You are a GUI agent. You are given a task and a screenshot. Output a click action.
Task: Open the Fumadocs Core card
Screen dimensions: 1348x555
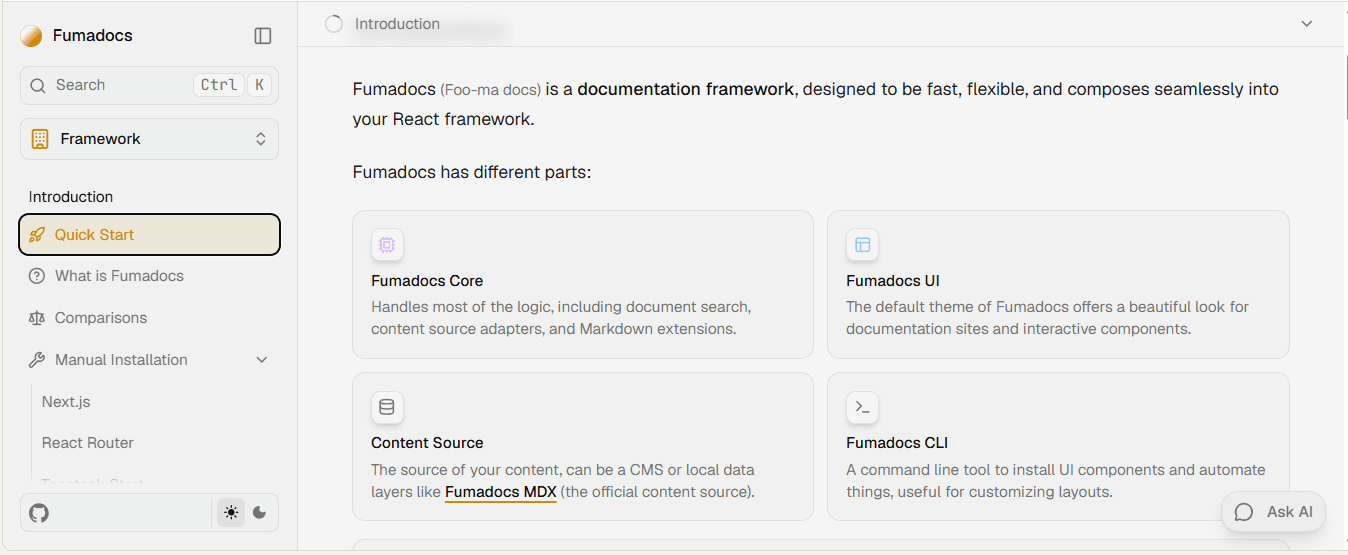click(583, 284)
